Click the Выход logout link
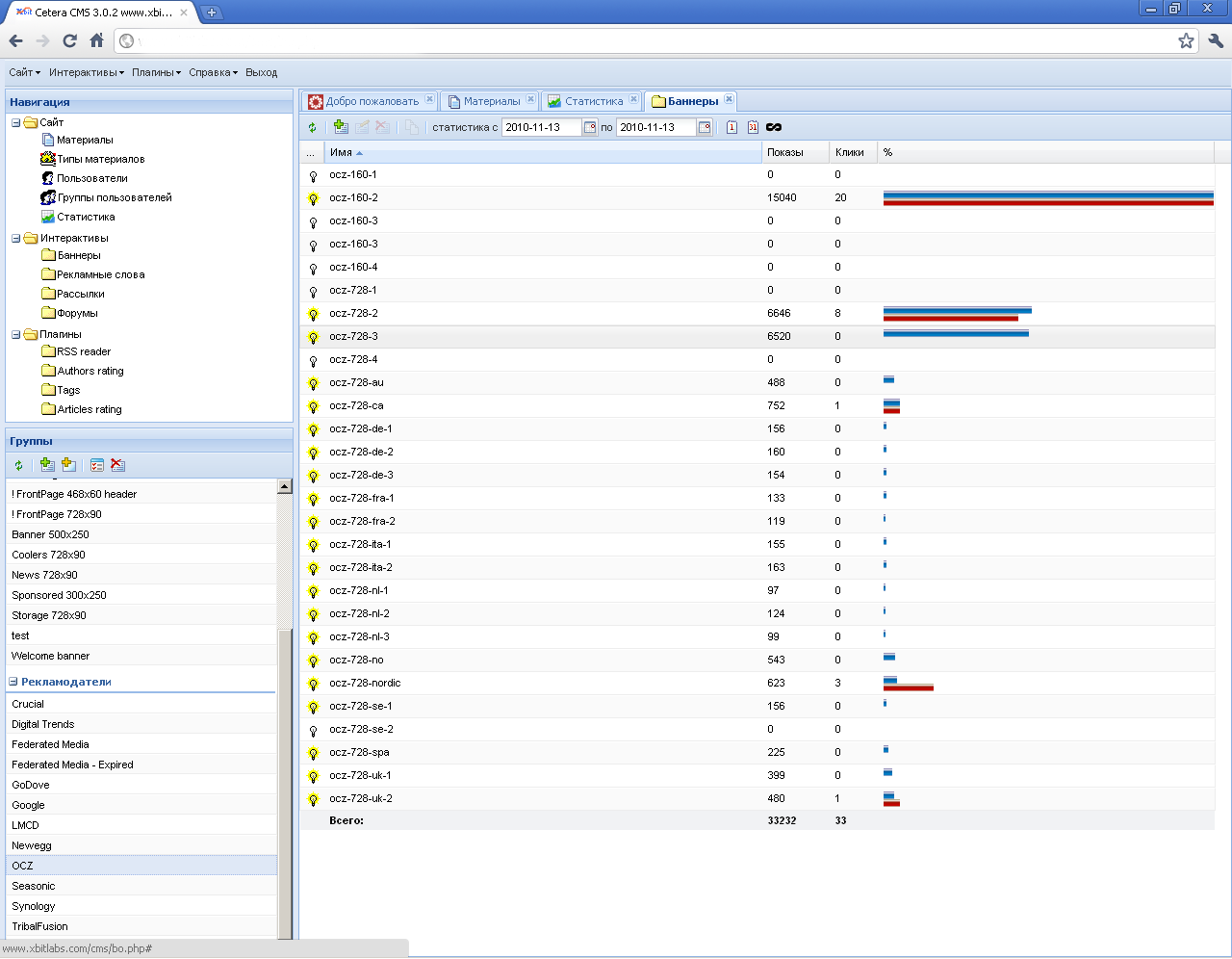Image resolution: width=1232 pixels, height=959 pixels. [x=261, y=72]
